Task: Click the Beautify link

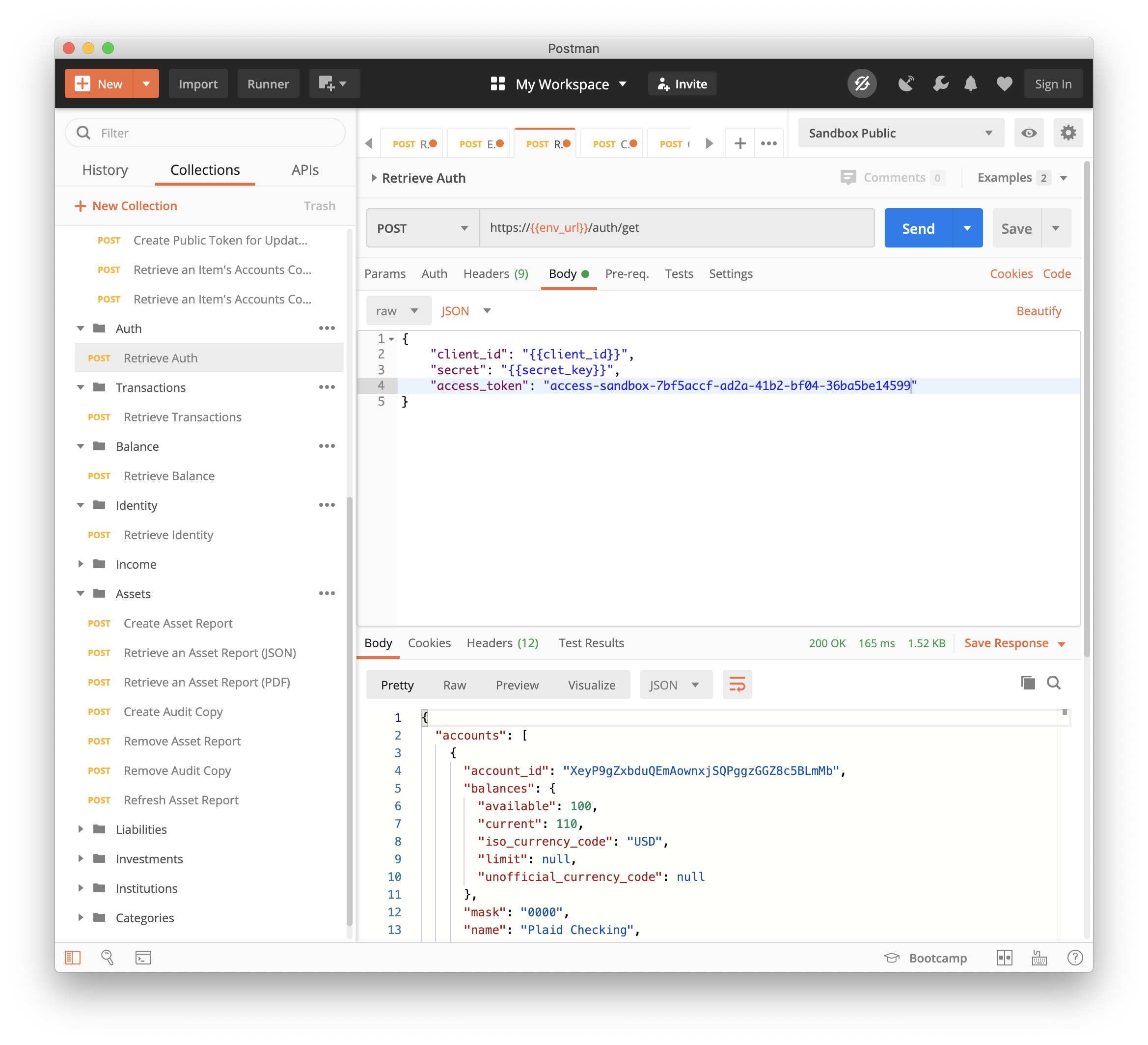Action: [1039, 310]
